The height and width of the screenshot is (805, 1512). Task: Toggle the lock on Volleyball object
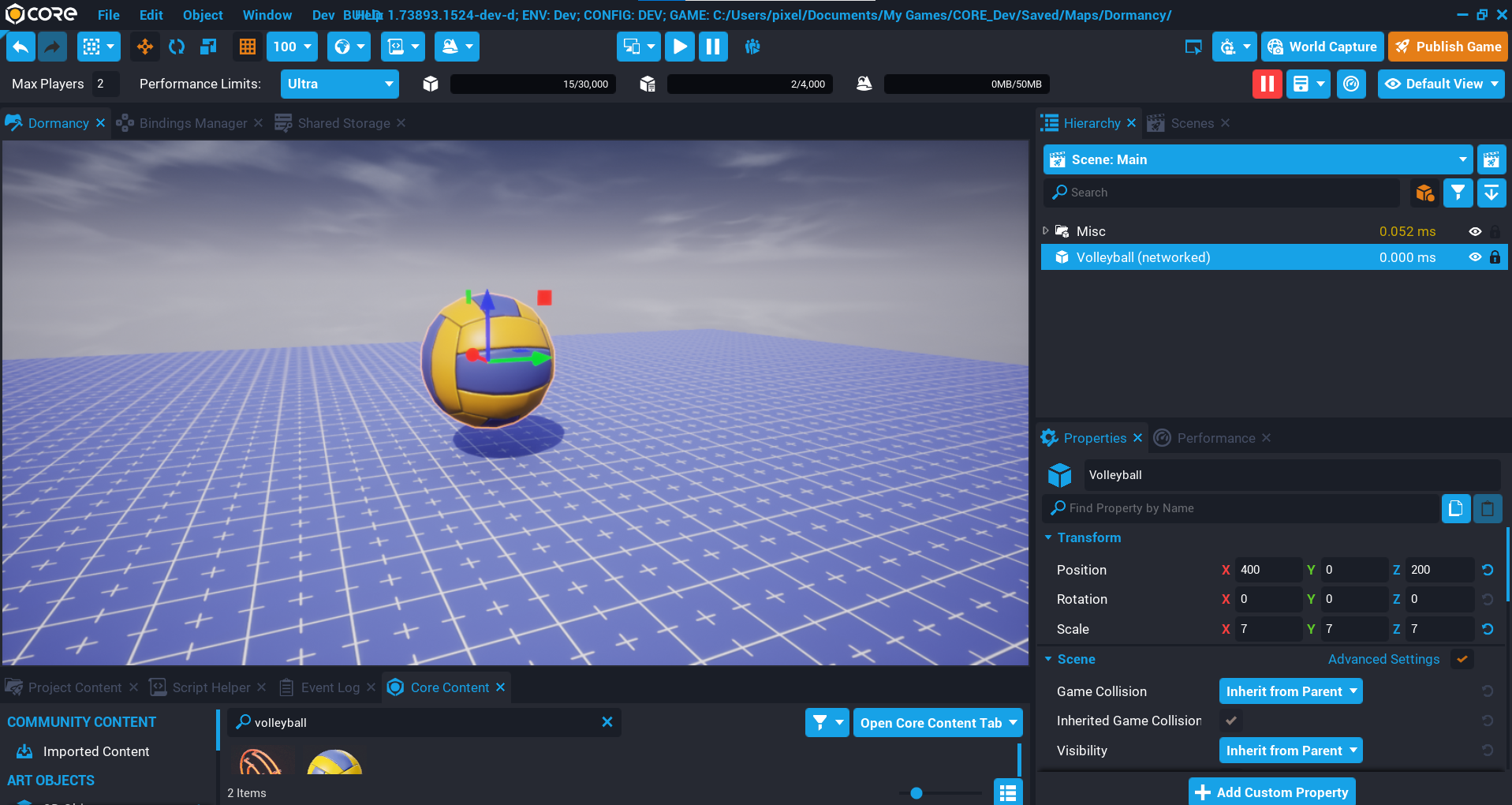(x=1495, y=257)
